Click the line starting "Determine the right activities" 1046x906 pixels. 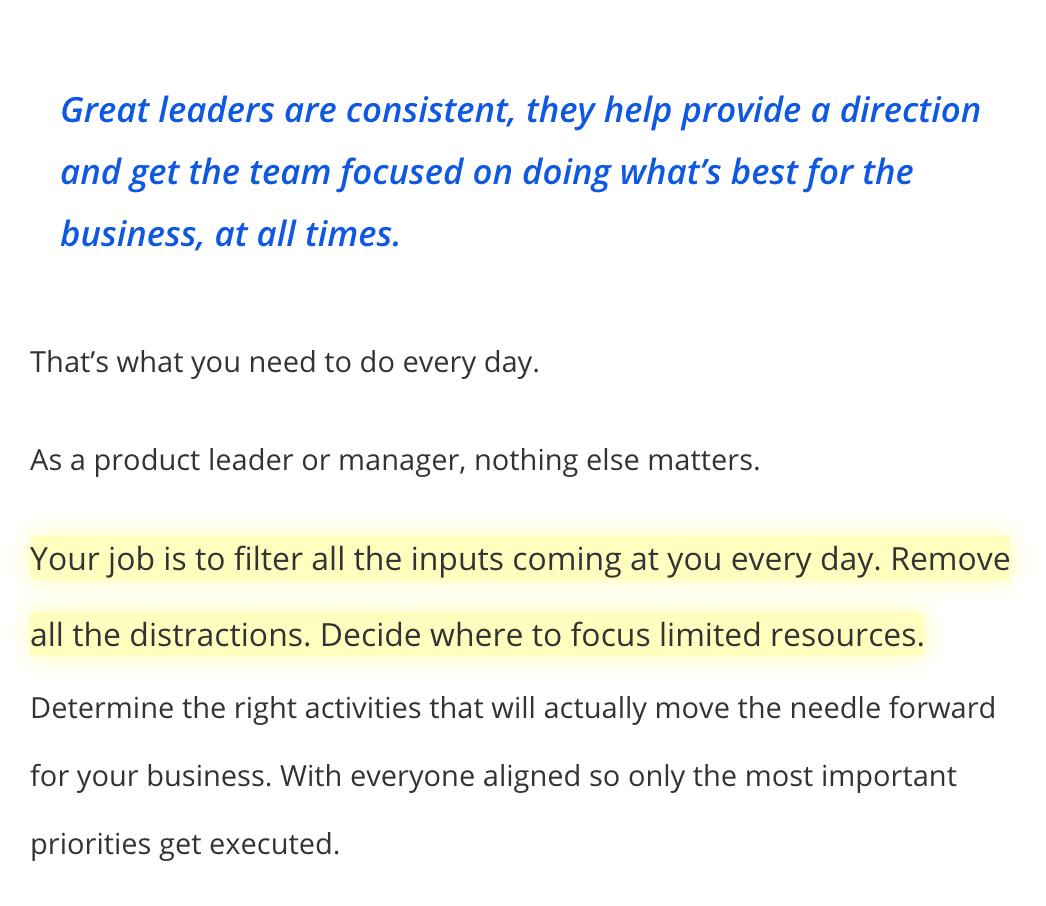click(x=512, y=708)
